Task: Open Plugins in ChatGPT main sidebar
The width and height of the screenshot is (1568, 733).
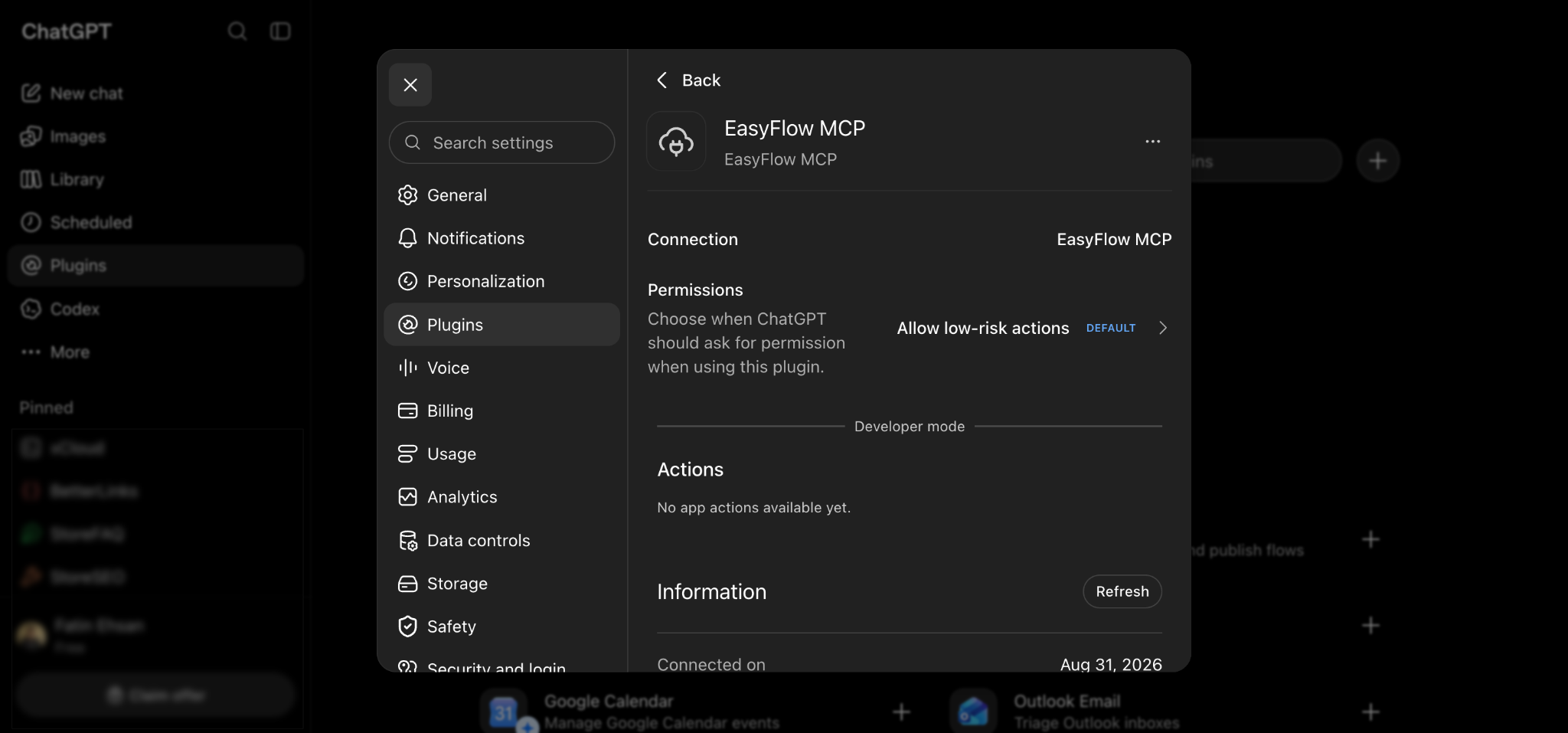Action: [x=155, y=266]
